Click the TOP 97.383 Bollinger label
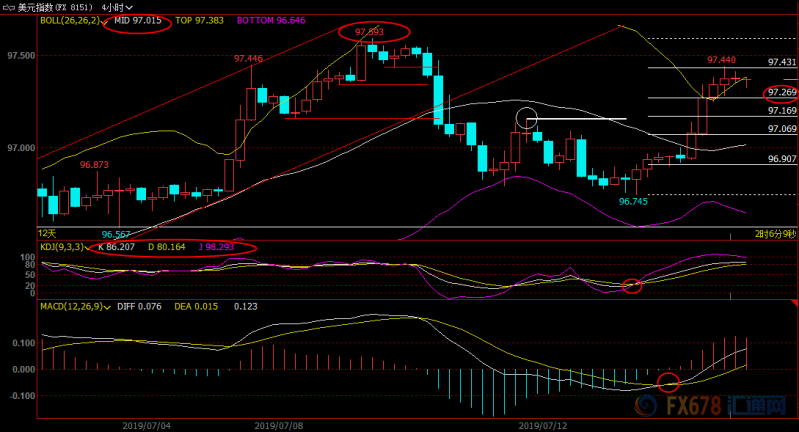This screenshot has height=432, width=799. point(199,21)
